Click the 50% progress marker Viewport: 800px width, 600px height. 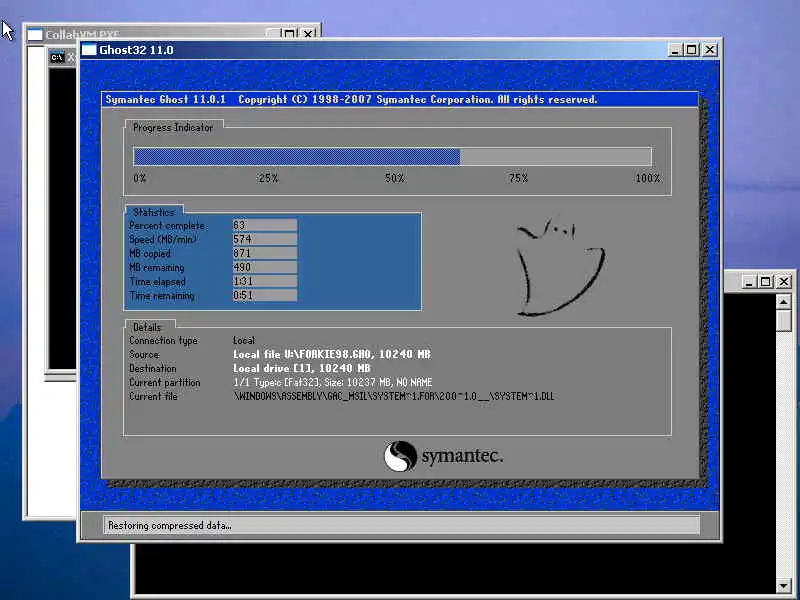[x=394, y=178]
